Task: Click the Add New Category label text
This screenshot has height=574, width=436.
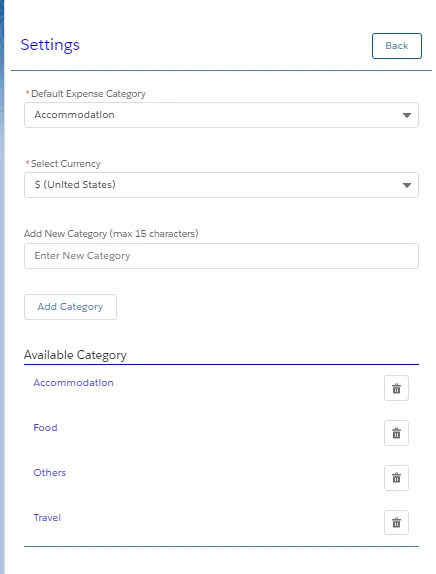Action: [111, 234]
